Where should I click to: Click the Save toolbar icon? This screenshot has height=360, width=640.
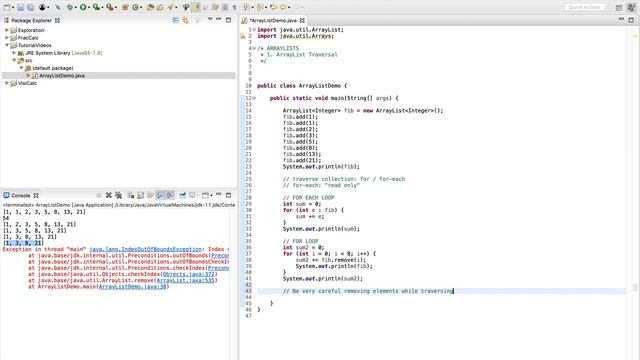(20, 7)
